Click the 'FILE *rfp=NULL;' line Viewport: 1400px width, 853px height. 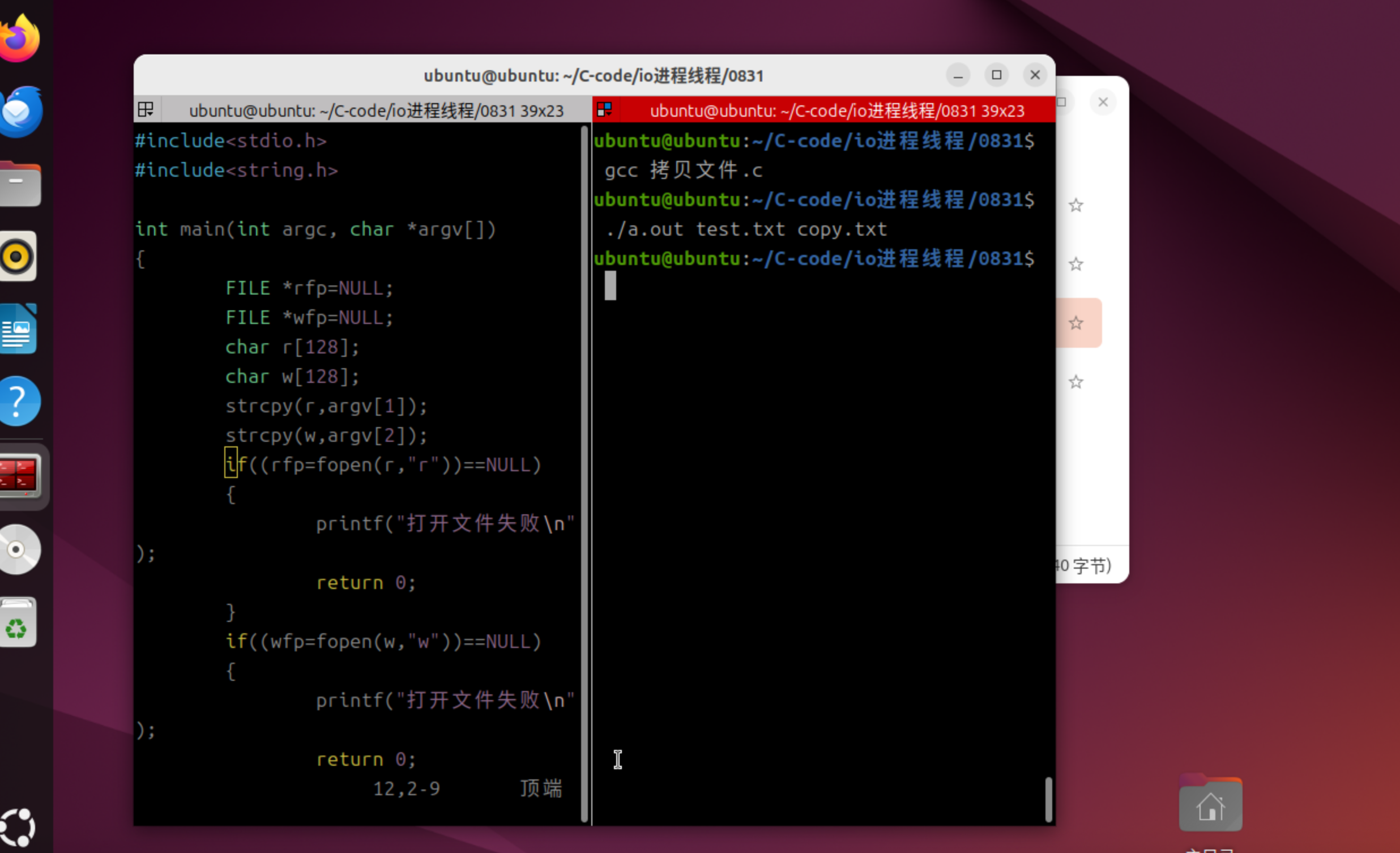pos(310,288)
